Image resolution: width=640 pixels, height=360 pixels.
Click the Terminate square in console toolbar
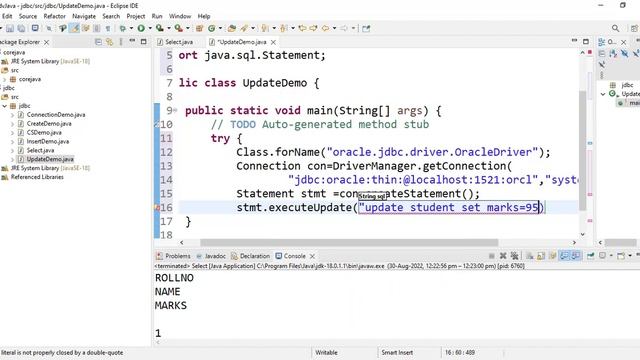point(492,256)
